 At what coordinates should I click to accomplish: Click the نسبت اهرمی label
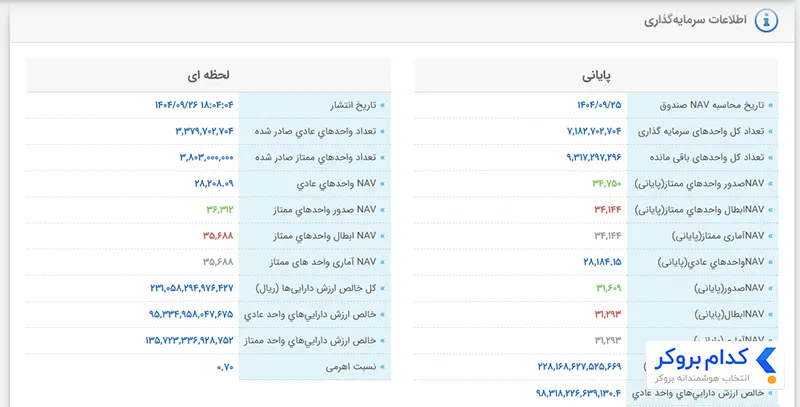(x=351, y=367)
